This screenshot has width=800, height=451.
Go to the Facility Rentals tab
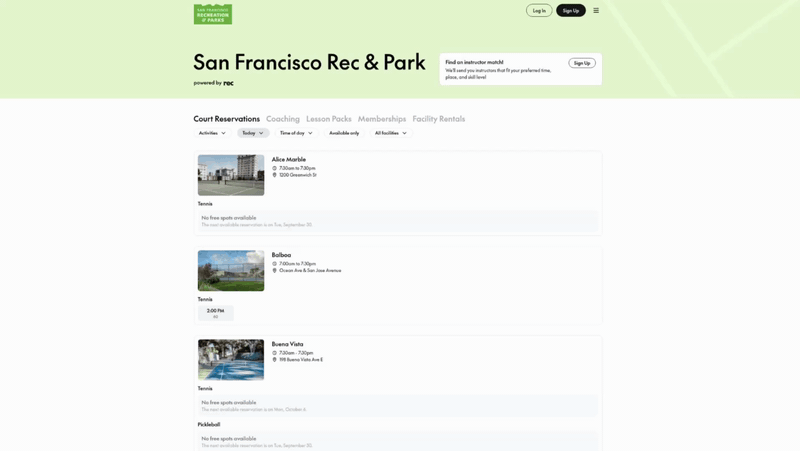click(x=438, y=119)
